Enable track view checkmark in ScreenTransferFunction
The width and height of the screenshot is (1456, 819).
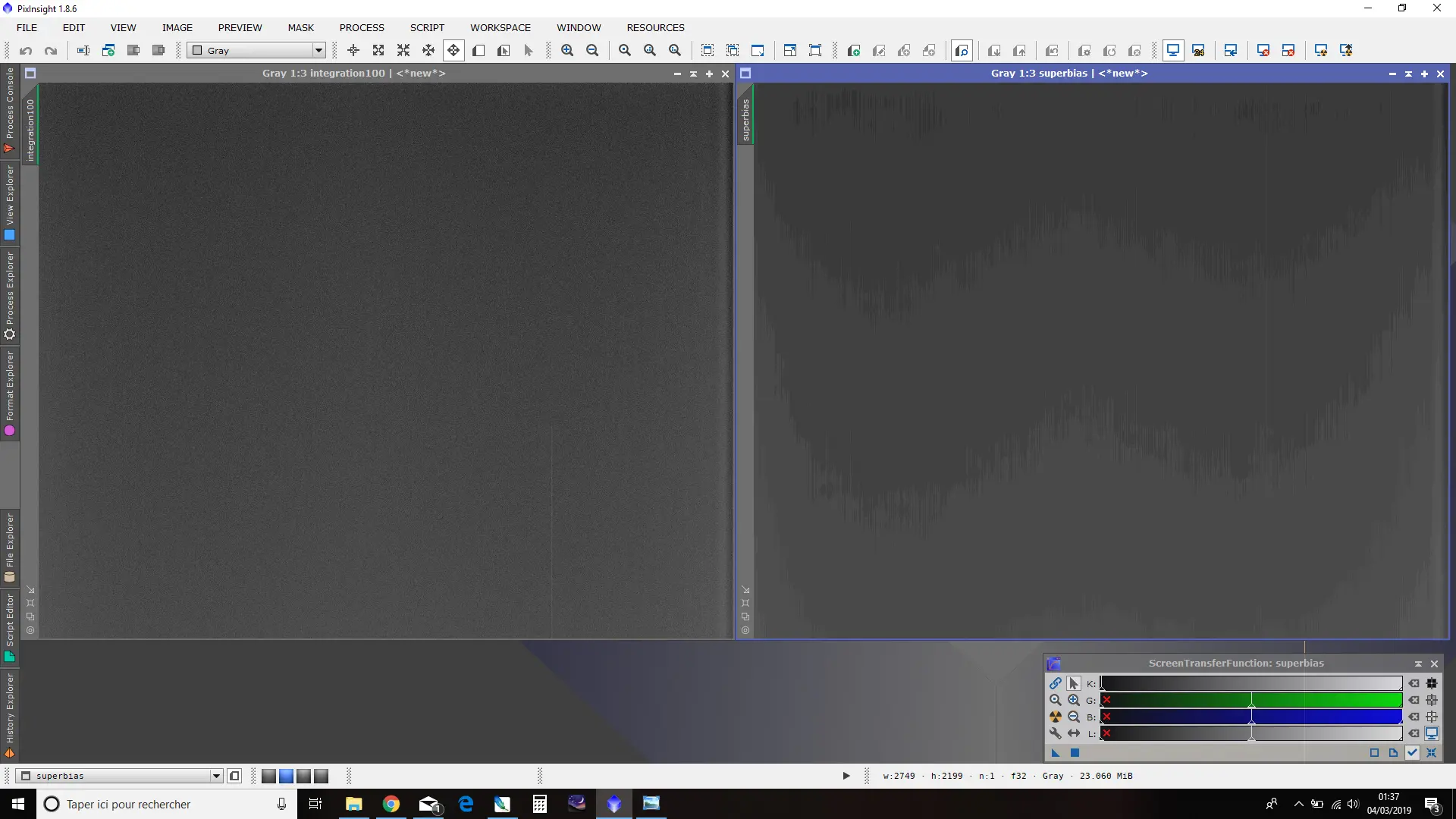[1412, 753]
